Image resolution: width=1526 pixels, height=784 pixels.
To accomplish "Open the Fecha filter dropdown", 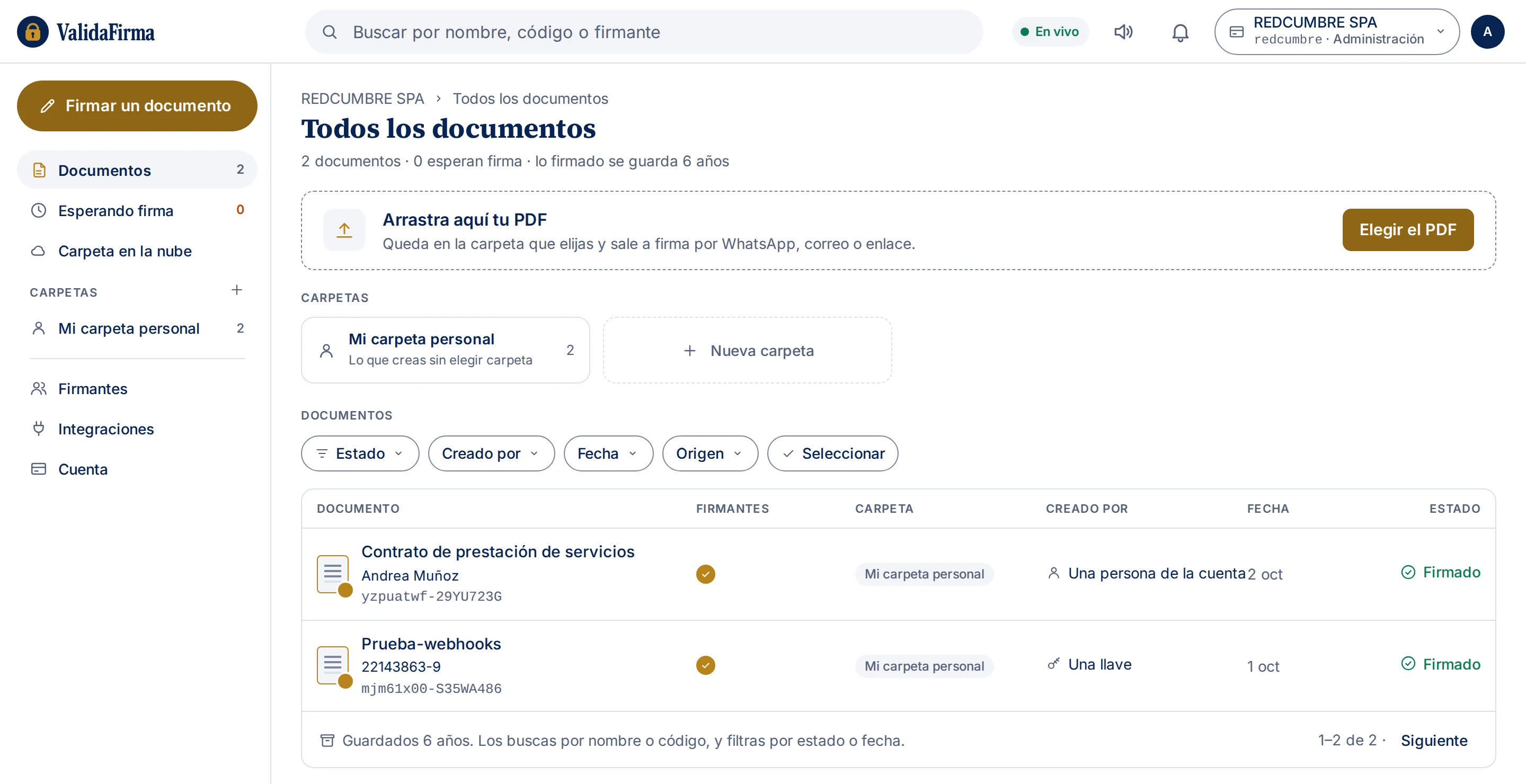I will tap(608, 453).
